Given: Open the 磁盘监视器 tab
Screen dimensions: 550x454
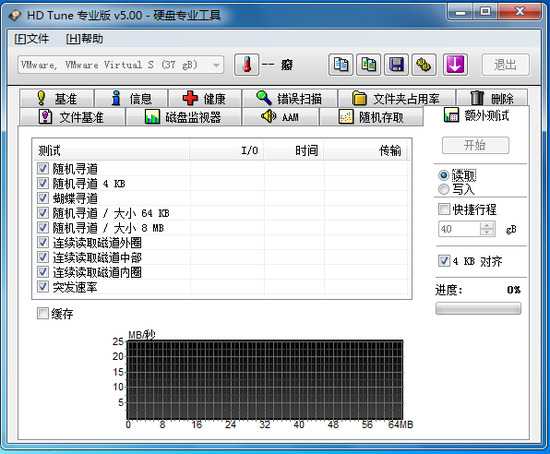Looking at the screenshot, I should [x=183, y=117].
